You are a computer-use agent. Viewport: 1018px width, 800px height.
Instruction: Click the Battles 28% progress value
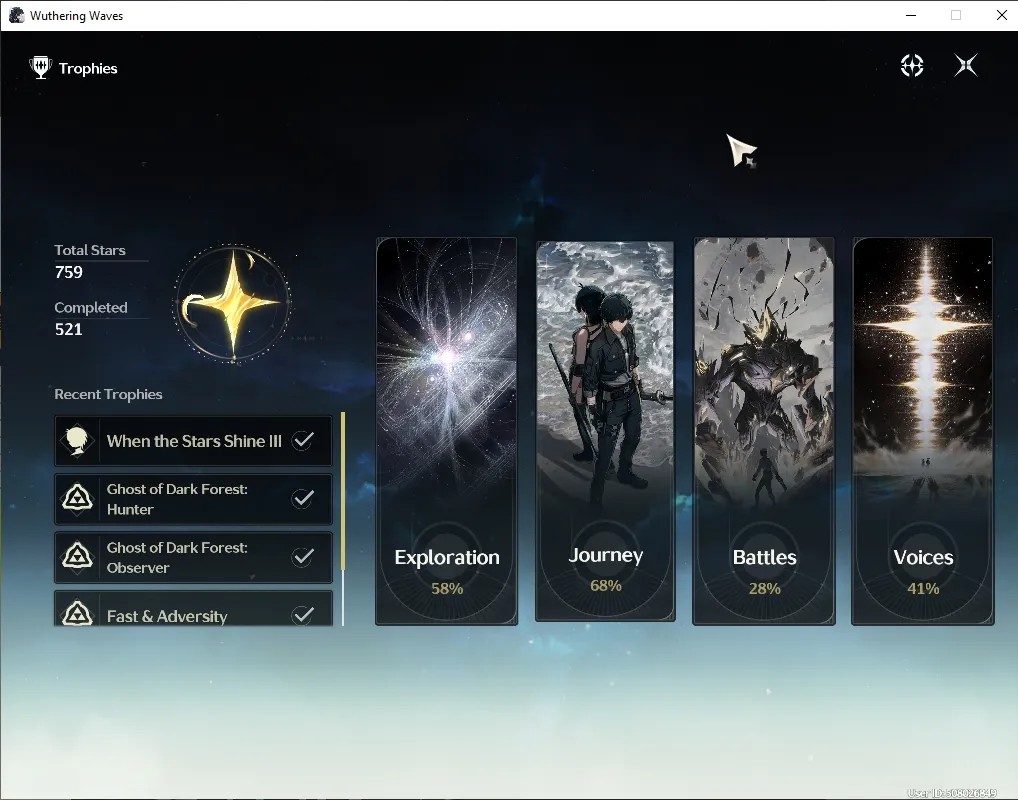(x=764, y=588)
